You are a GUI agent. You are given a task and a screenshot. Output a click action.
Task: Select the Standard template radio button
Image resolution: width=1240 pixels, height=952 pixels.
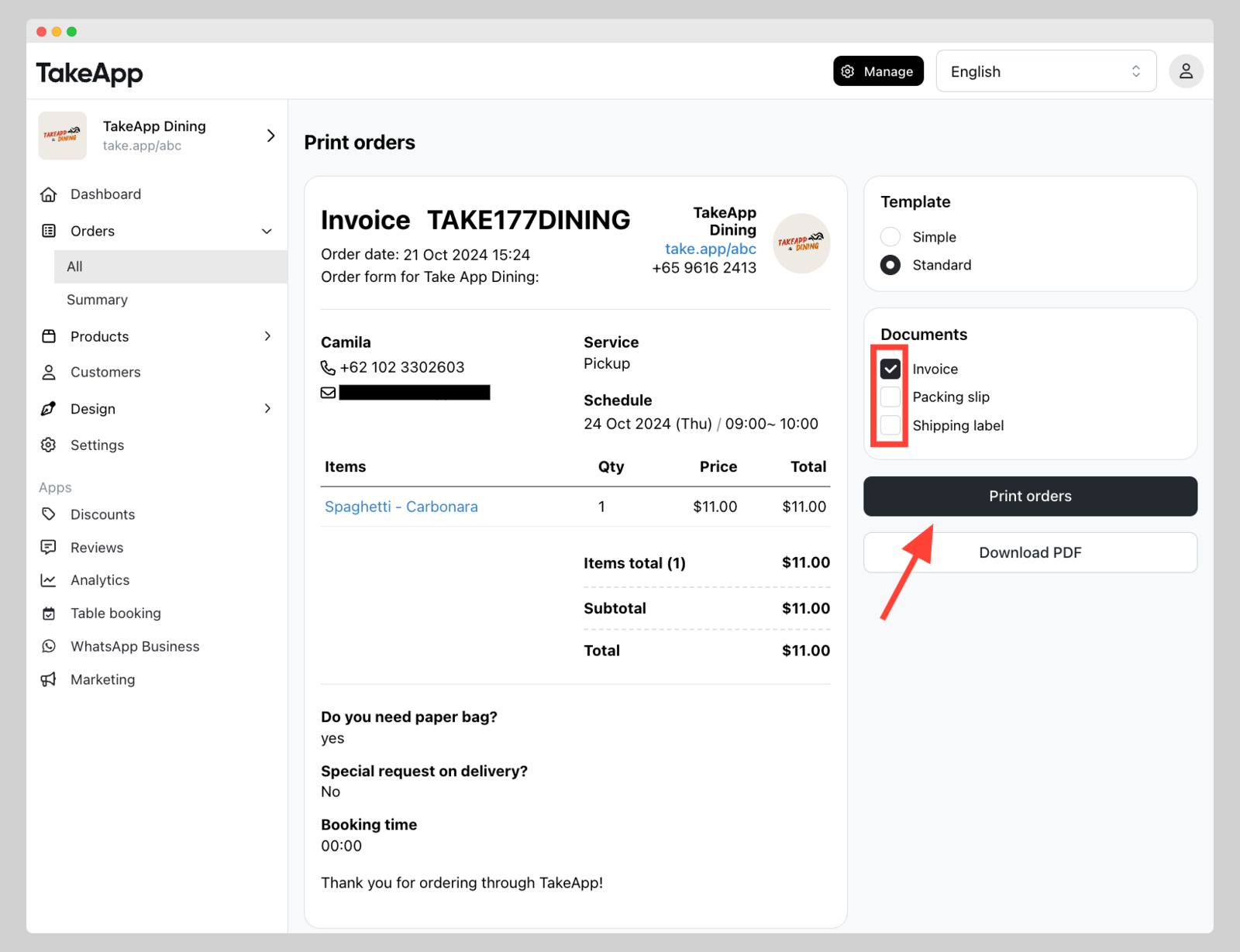tap(890, 265)
